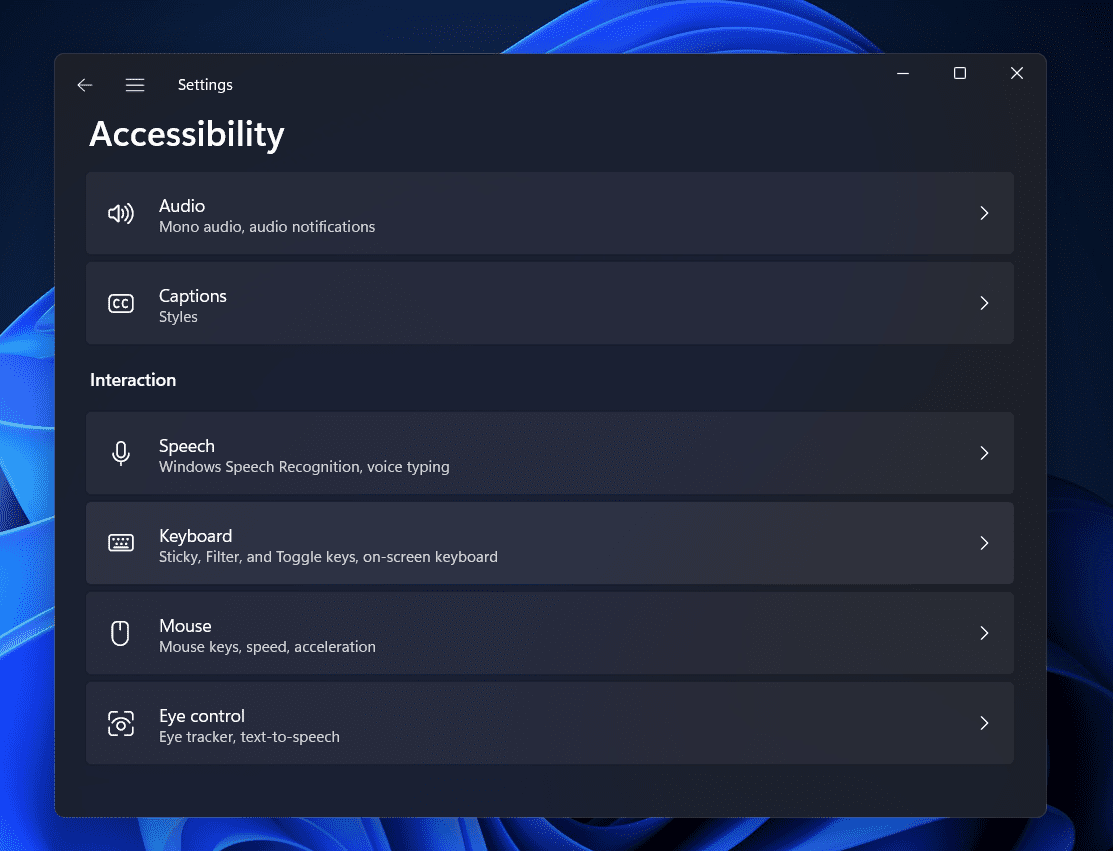Screen dimensions: 1113x851
Task: Expand the Audio settings via its chevron
Action: (x=984, y=213)
